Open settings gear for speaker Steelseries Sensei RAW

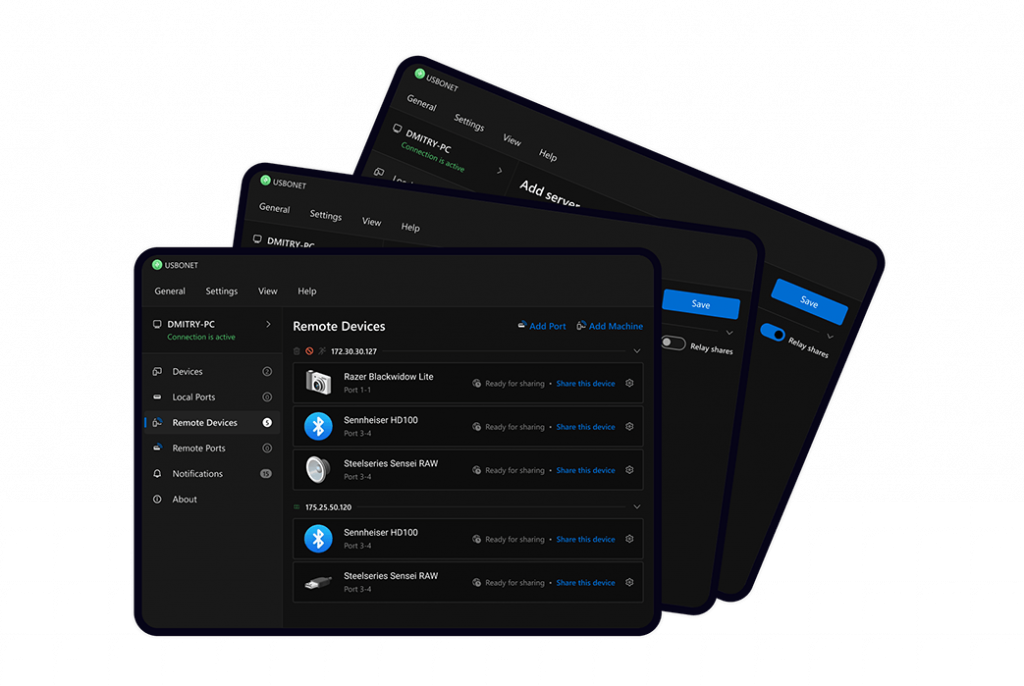630,470
